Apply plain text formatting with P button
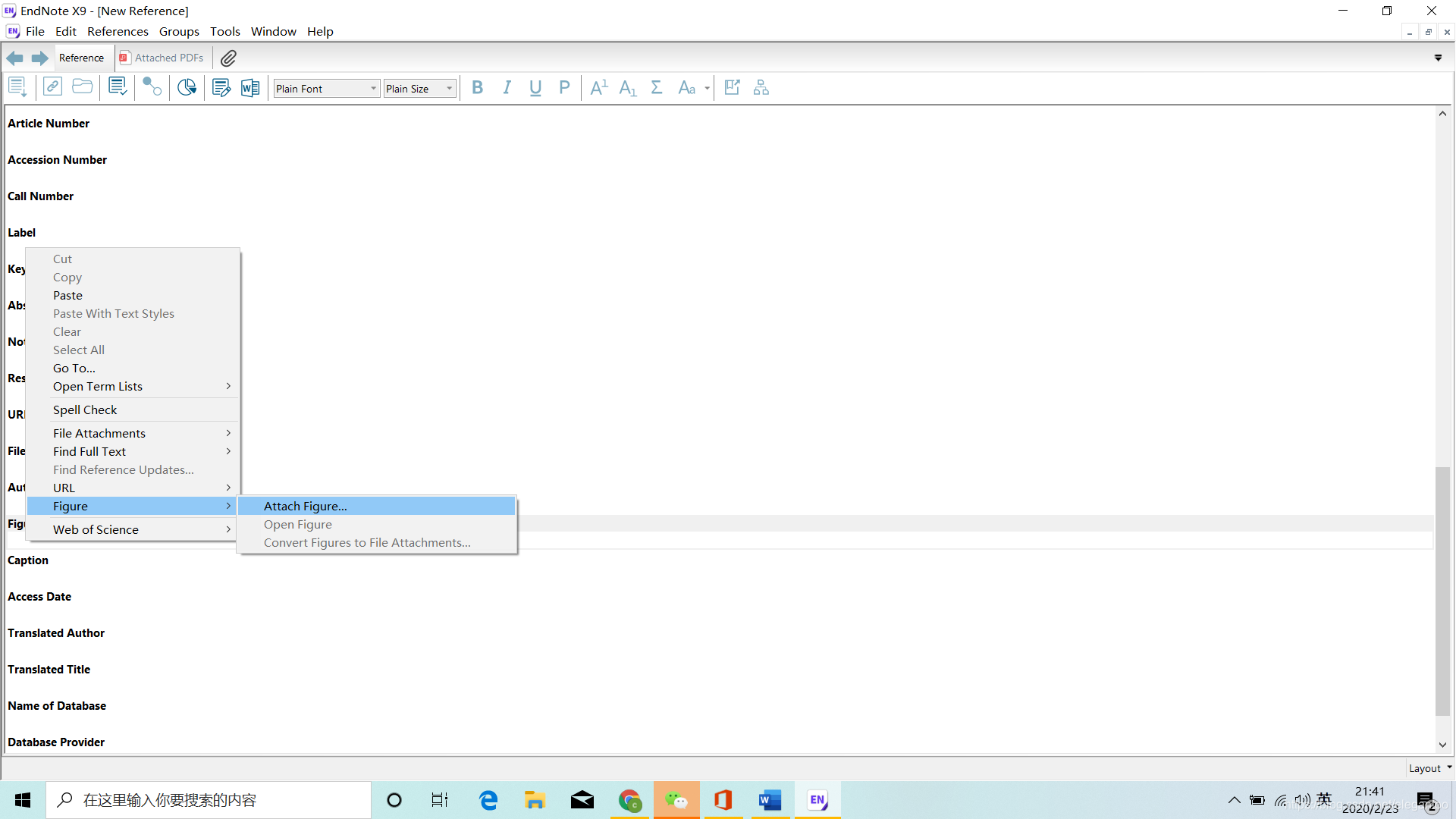The image size is (1456, 819). 564,88
